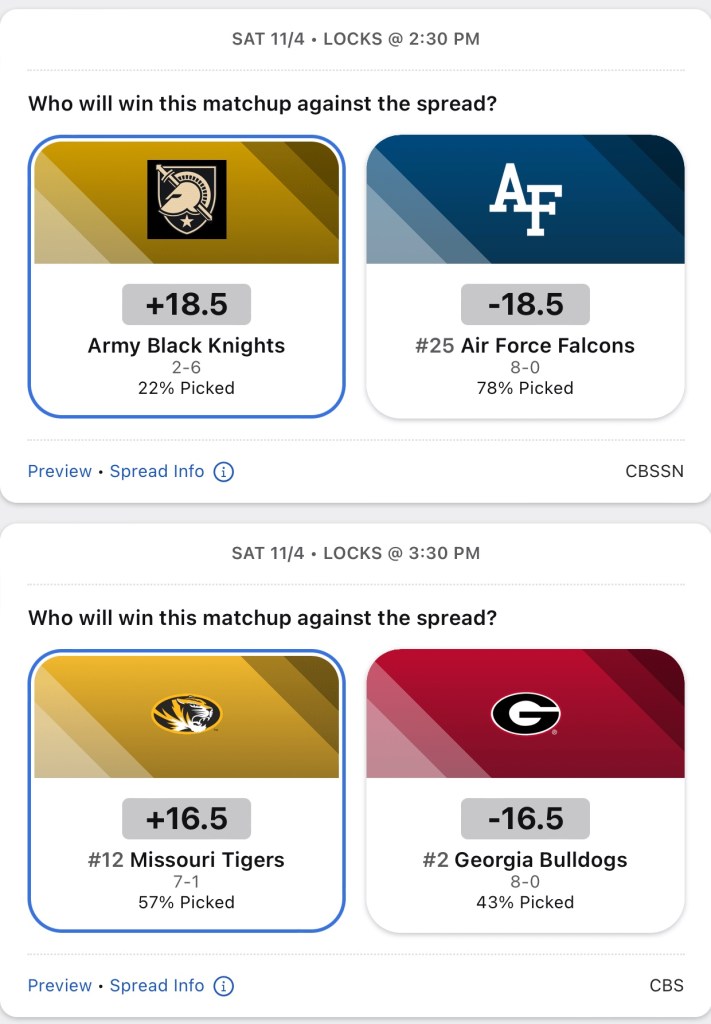Click the -16.5 spread badge
This screenshot has width=711, height=1024.
point(525,819)
